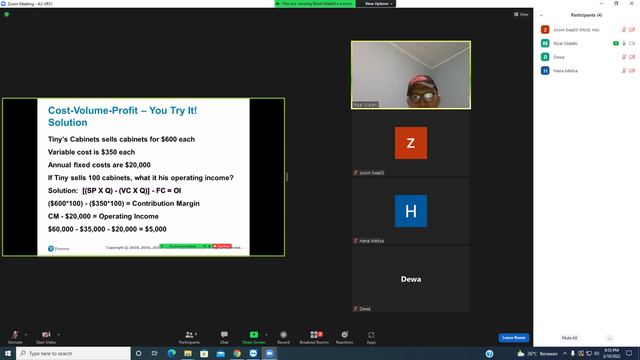Click screen sharing indicator for Rizal Silalahi
640x360 pixels.
coord(616,43)
